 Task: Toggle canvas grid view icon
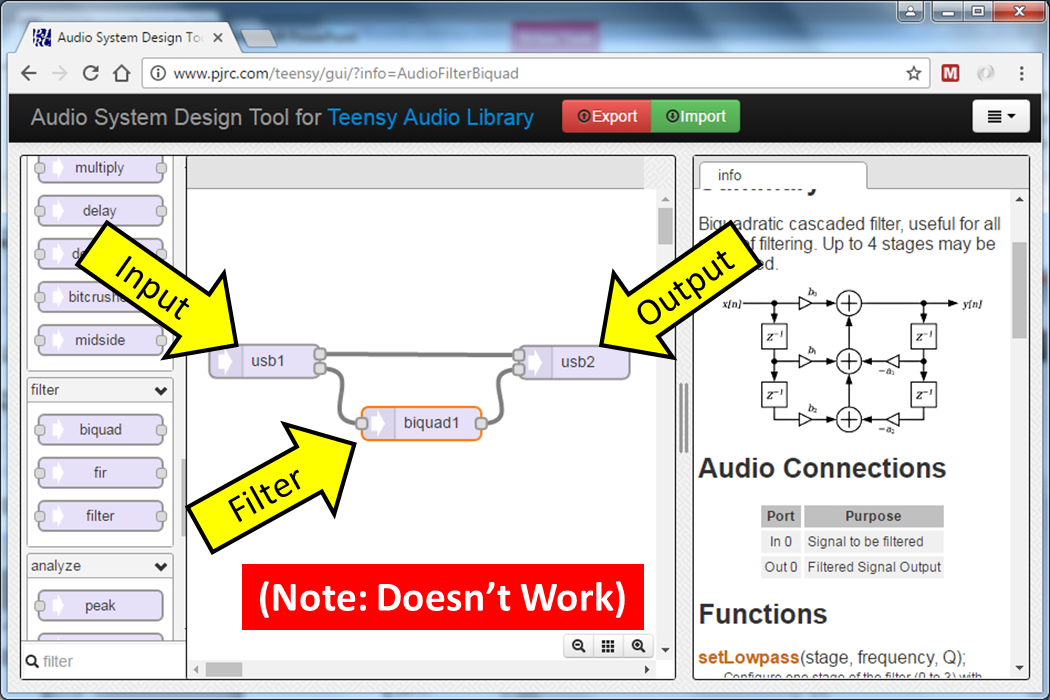coord(607,646)
